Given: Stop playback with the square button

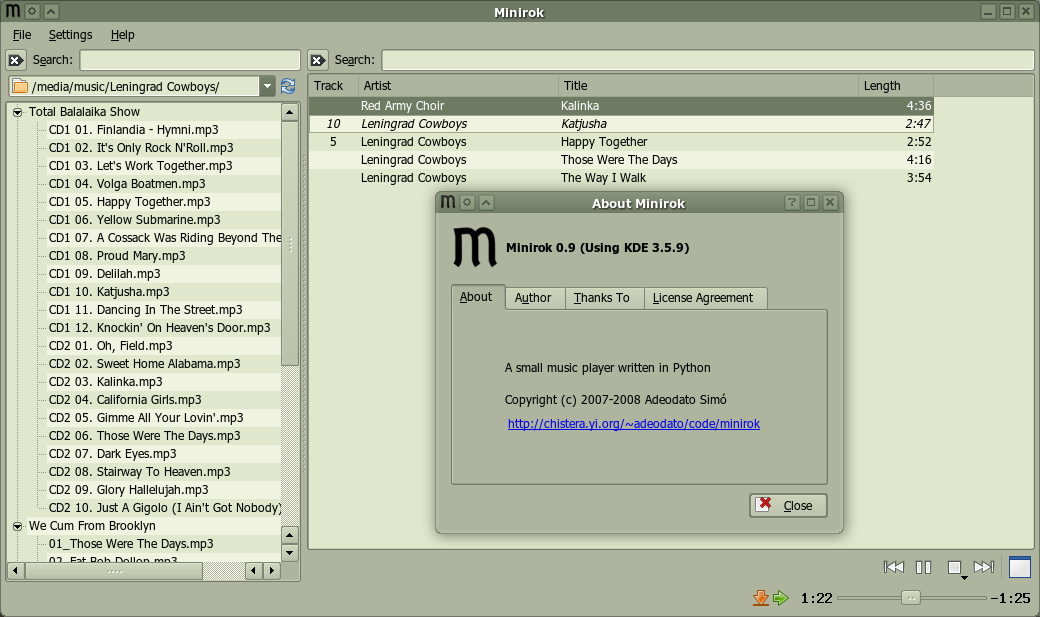Looking at the screenshot, I should tap(954, 567).
